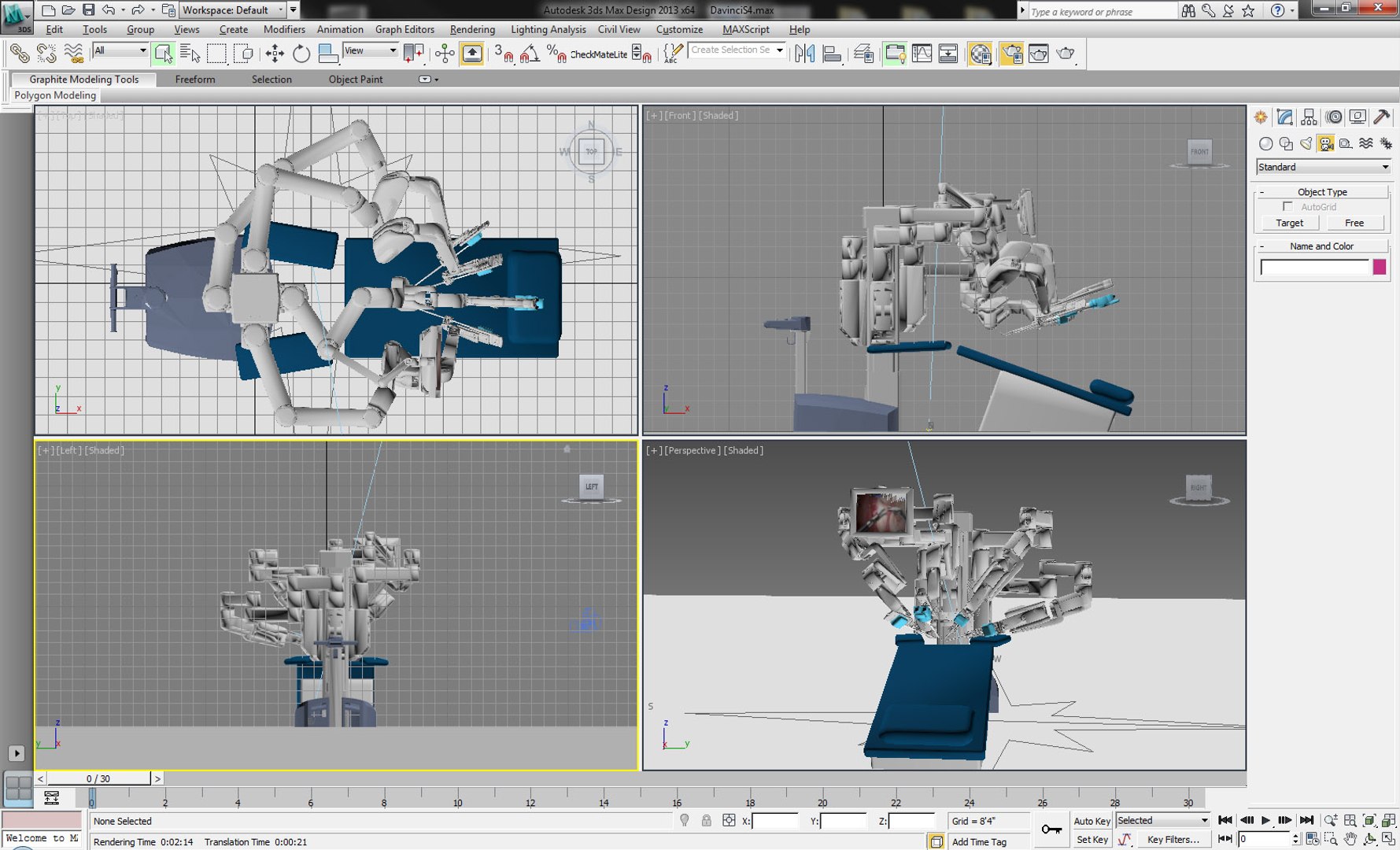Viewport: 1400px width, 850px height.
Task: Click the Select and Link tool
Action: click(x=19, y=54)
